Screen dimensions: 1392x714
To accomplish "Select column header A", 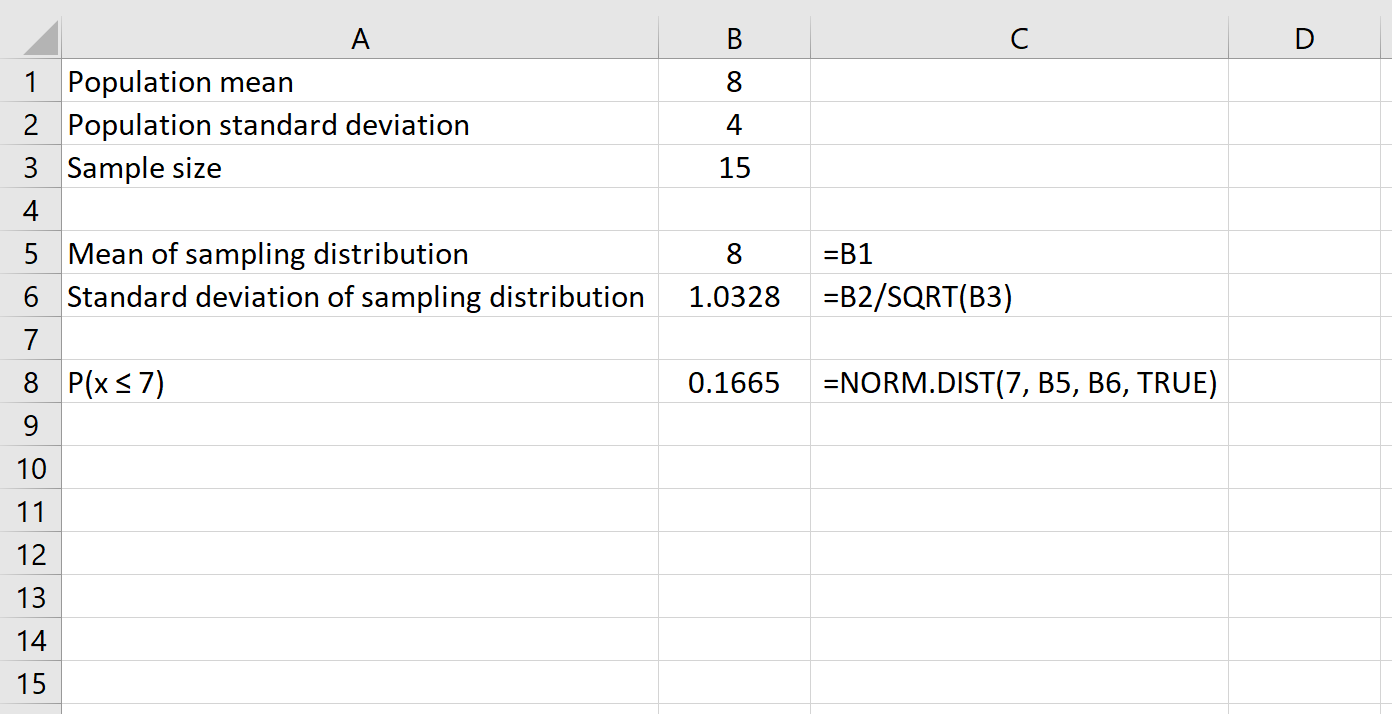I will click(359, 38).
